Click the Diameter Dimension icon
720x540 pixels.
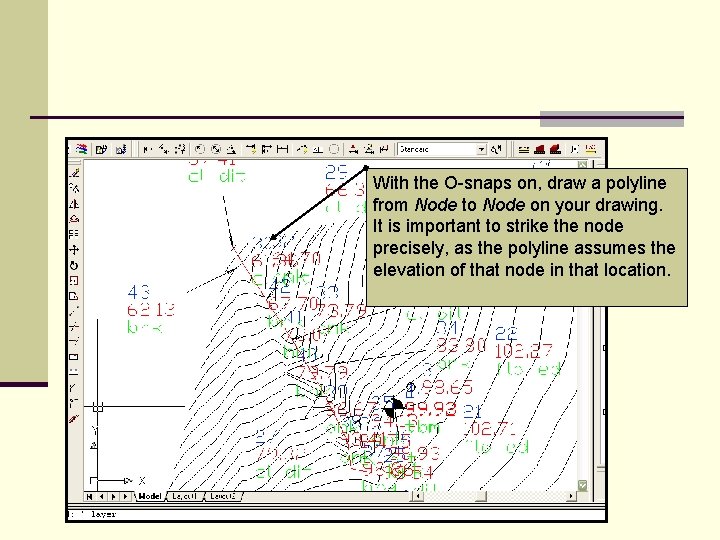[215, 149]
